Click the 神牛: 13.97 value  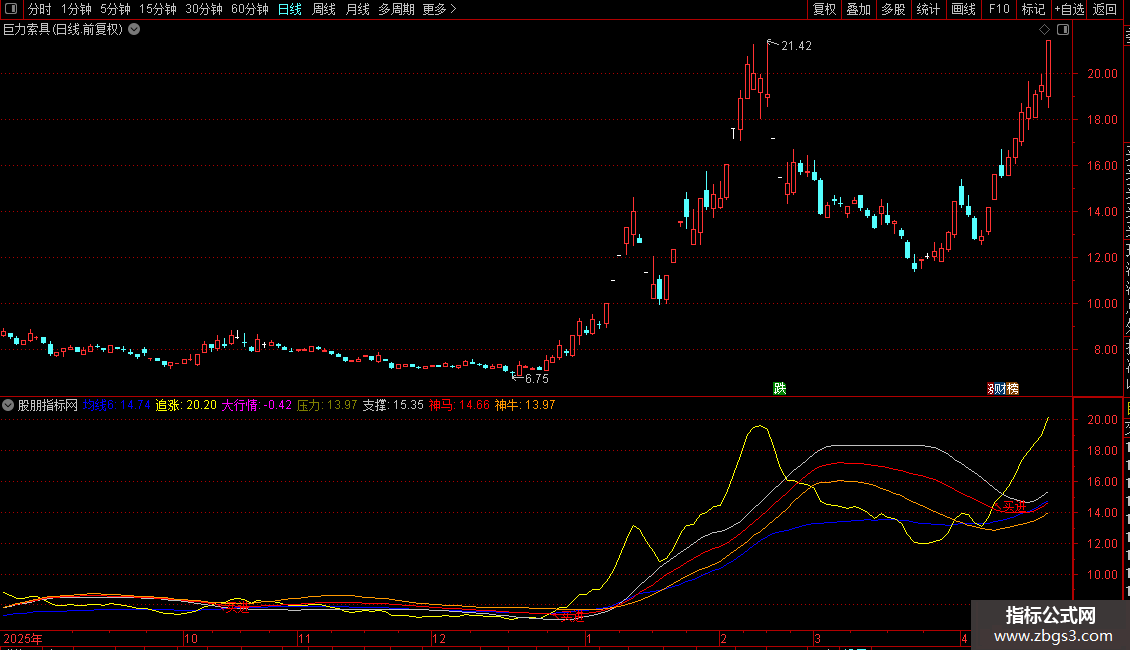[525, 405]
